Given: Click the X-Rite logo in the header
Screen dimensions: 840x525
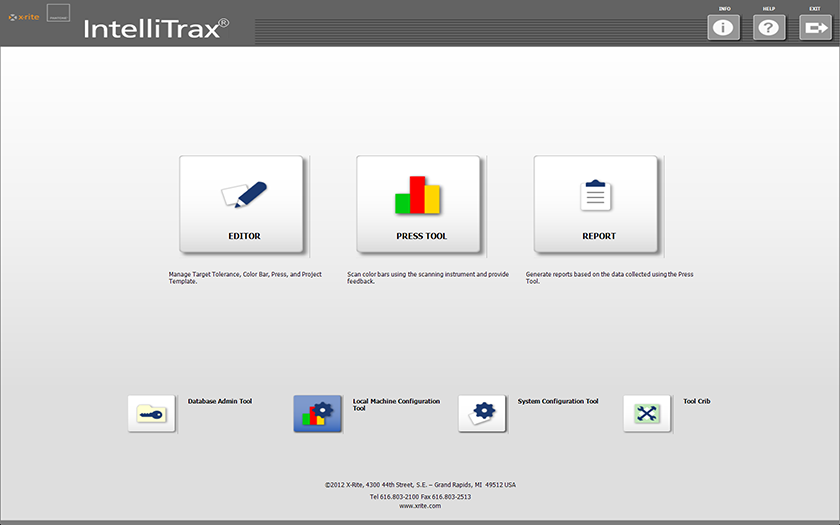Looking at the screenshot, I should (x=24, y=17).
